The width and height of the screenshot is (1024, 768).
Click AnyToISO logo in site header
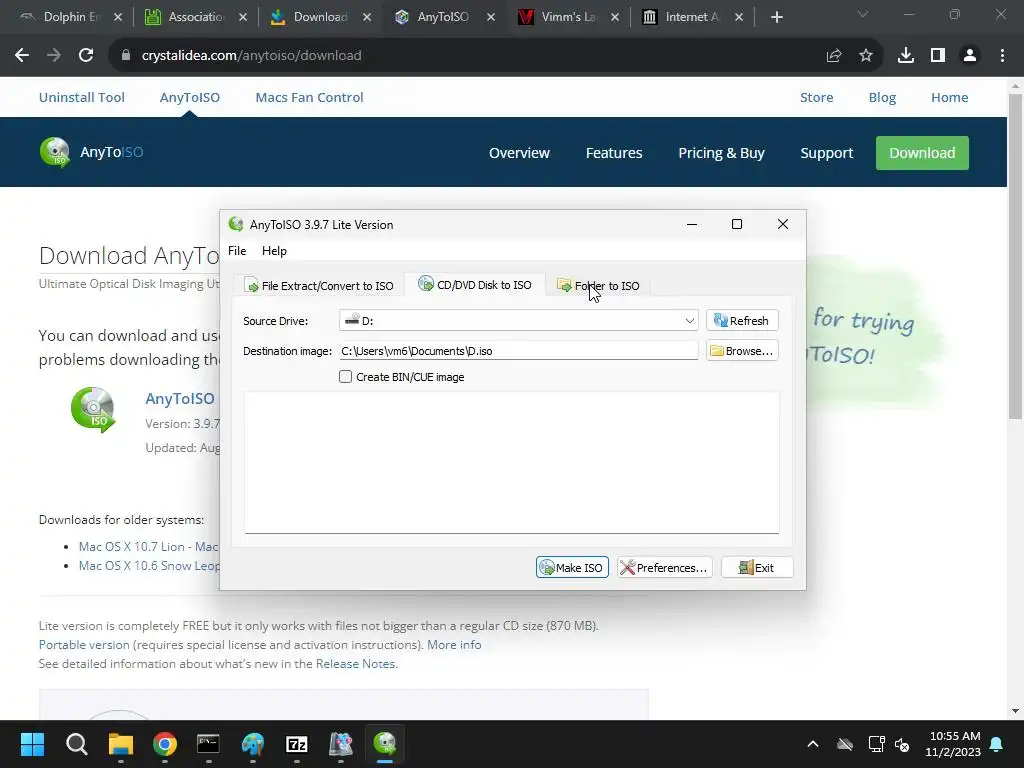click(x=91, y=152)
